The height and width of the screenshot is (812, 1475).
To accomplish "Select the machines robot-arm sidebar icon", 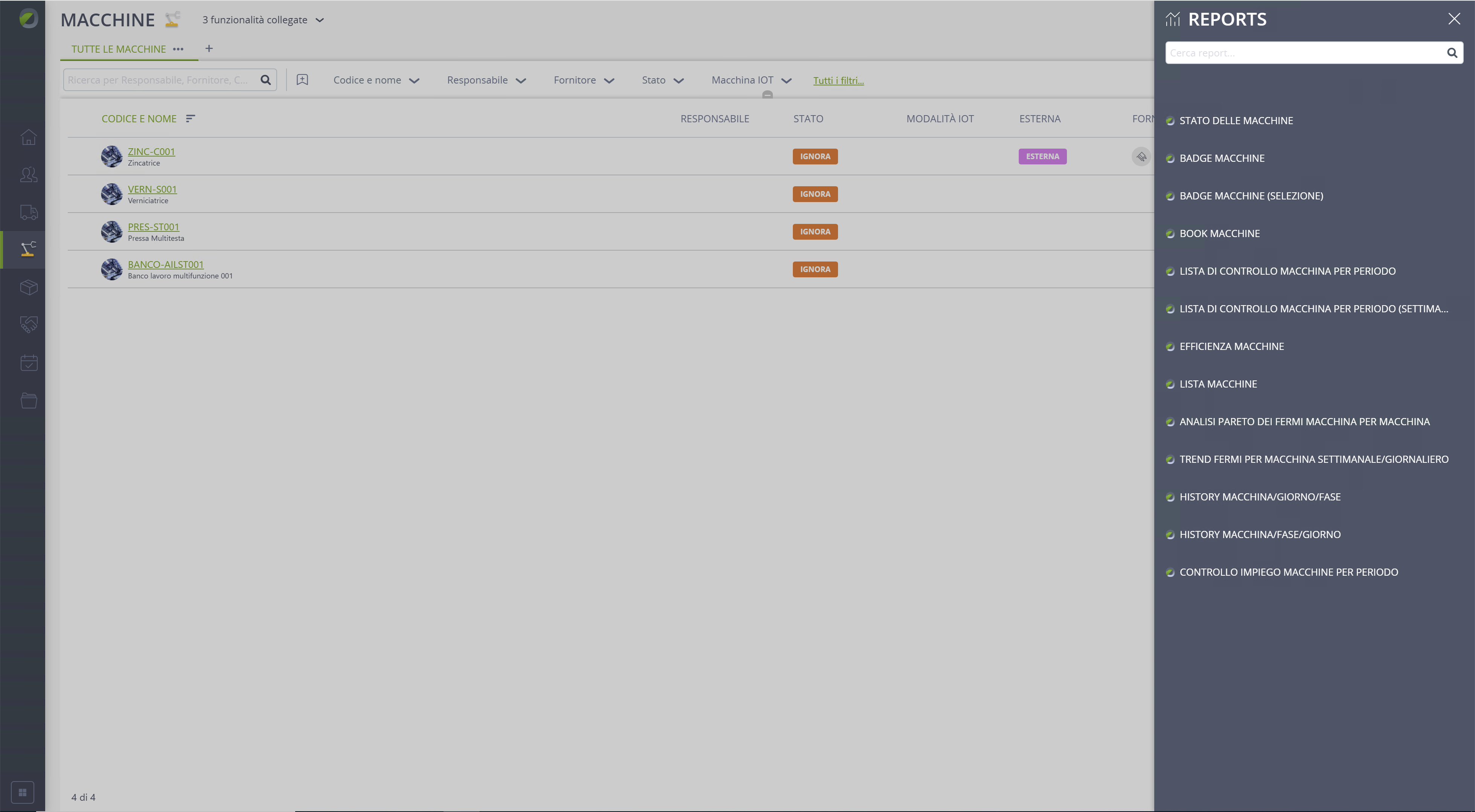I will click(x=29, y=249).
